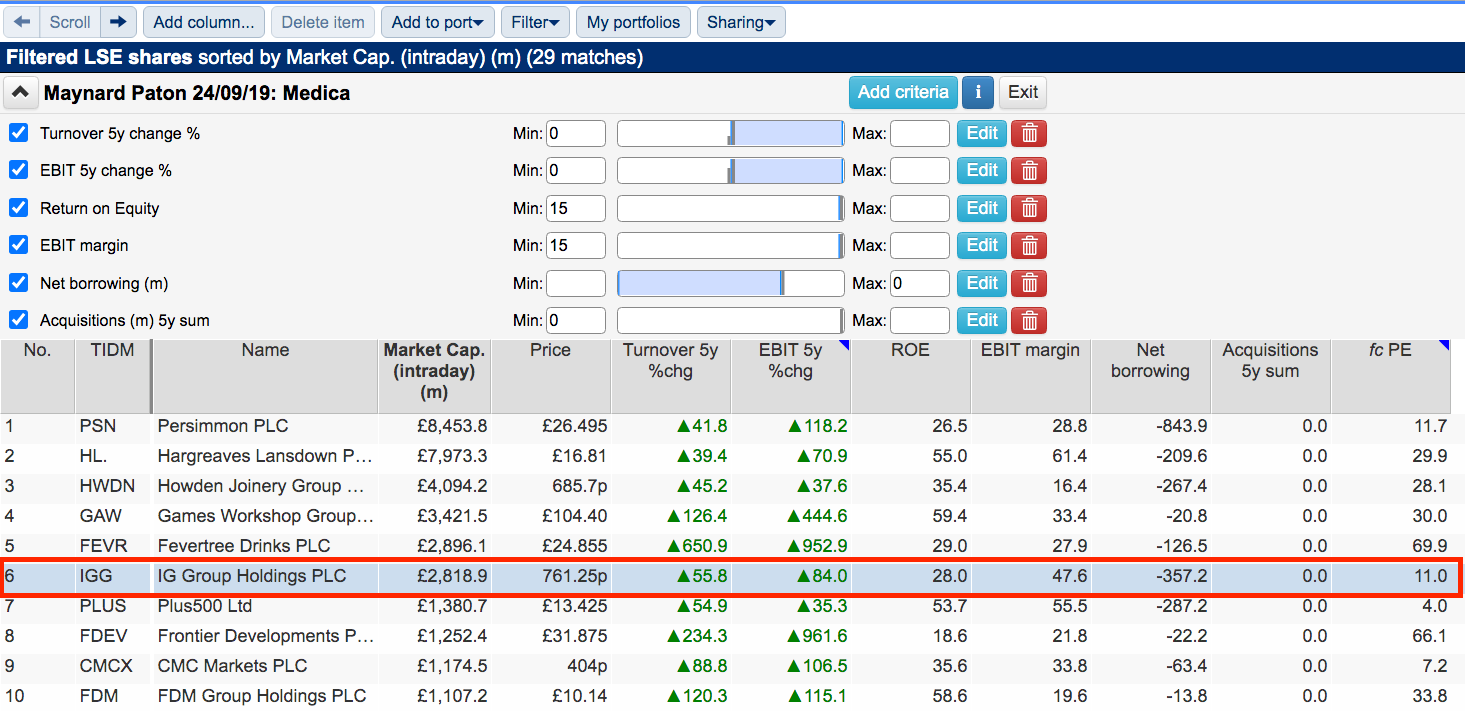Open the Add to port dropdown
1465x711 pixels.
(438, 22)
